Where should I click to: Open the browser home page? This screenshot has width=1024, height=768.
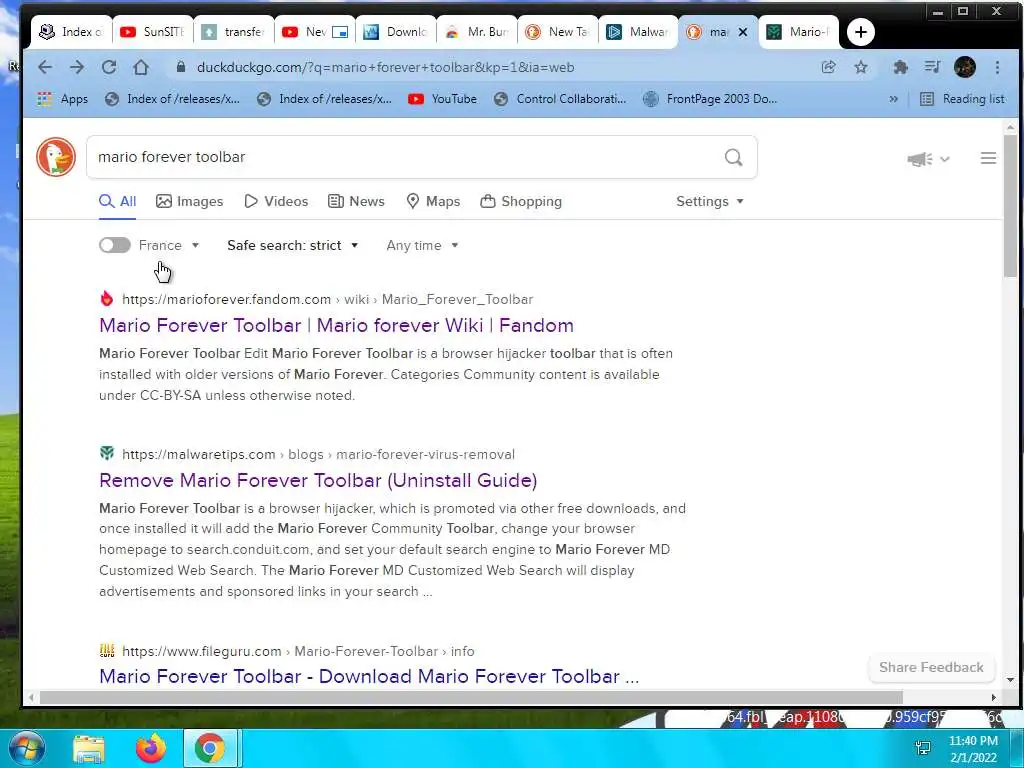pyautogui.click(x=141, y=67)
